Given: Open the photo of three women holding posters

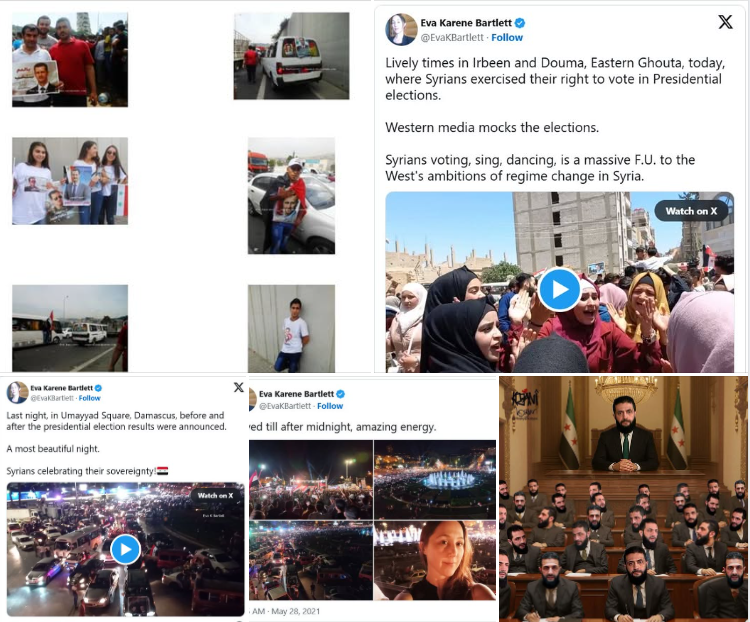Looking at the screenshot, I should point(70,181).
